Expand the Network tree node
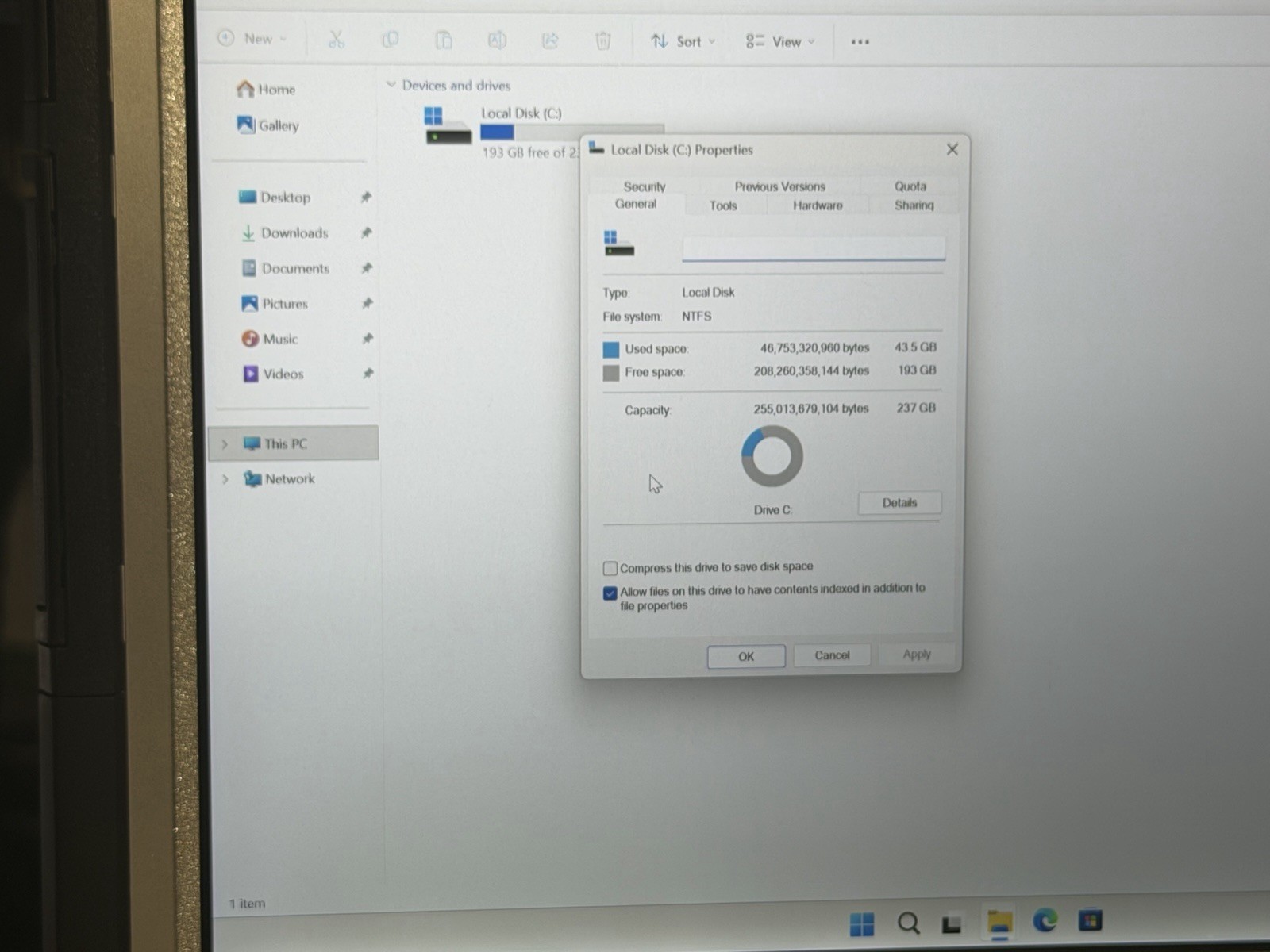Viewport: 1270px width, 952px height. 225,478
